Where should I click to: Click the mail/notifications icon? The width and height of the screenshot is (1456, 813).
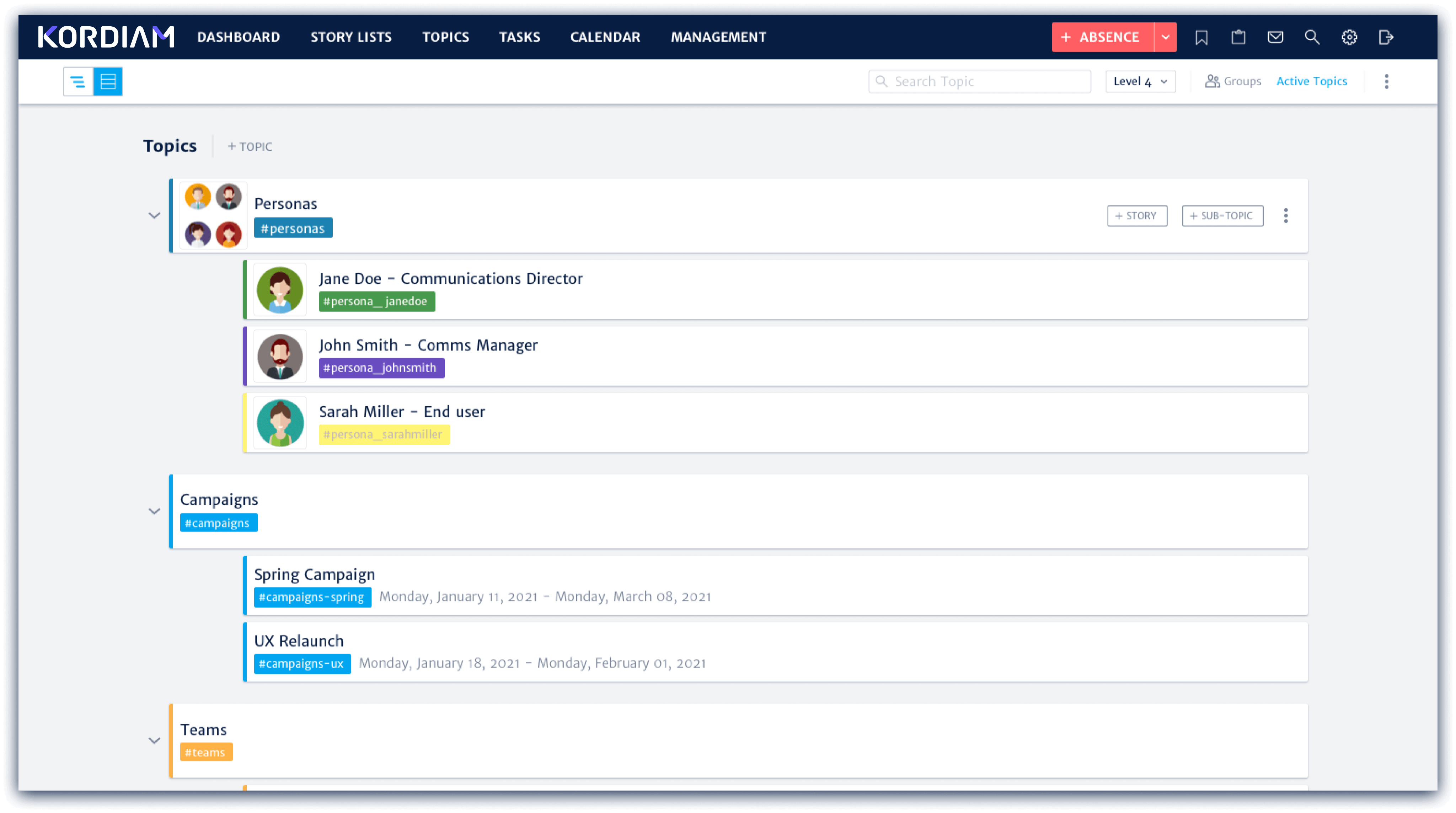pos(1276,37)
